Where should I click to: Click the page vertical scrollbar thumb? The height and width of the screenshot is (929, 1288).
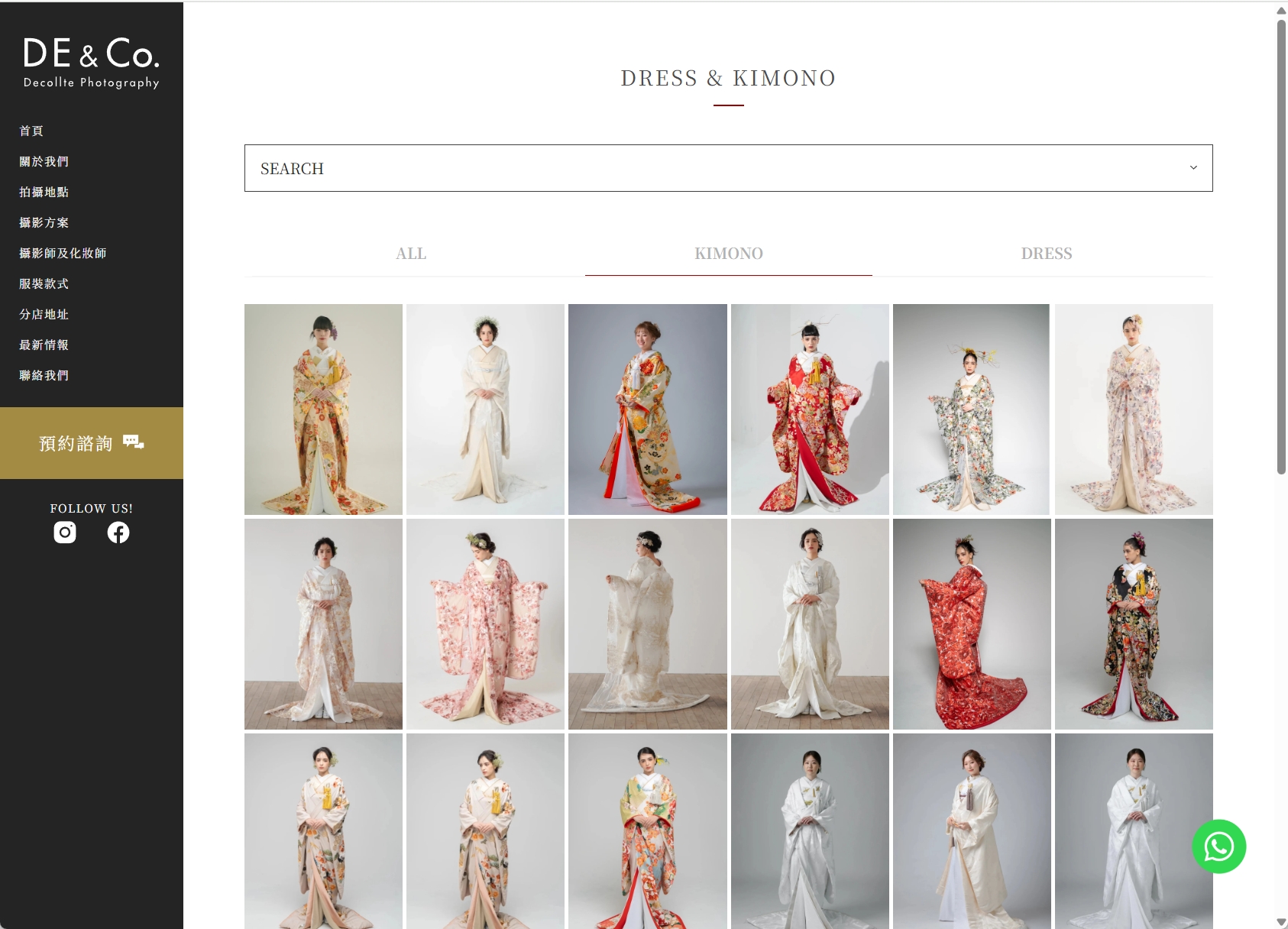coord(1281,247)
